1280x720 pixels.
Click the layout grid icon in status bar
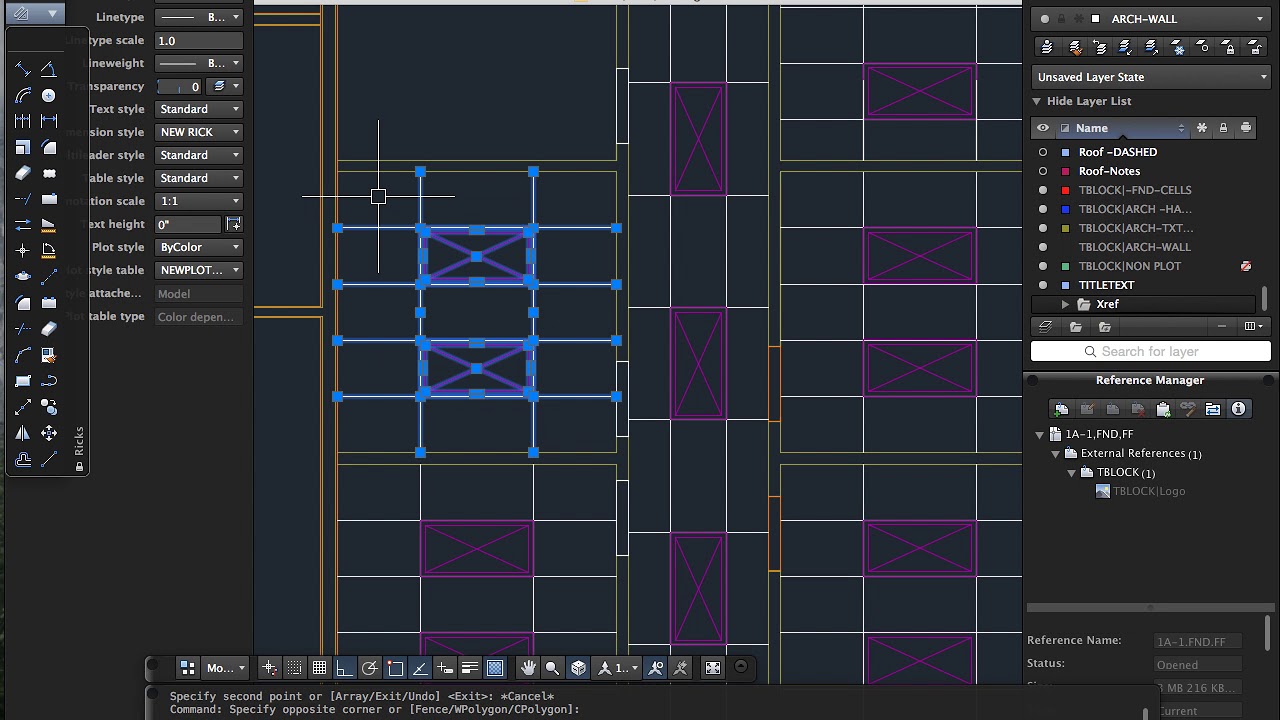click(x=187, y=668)
